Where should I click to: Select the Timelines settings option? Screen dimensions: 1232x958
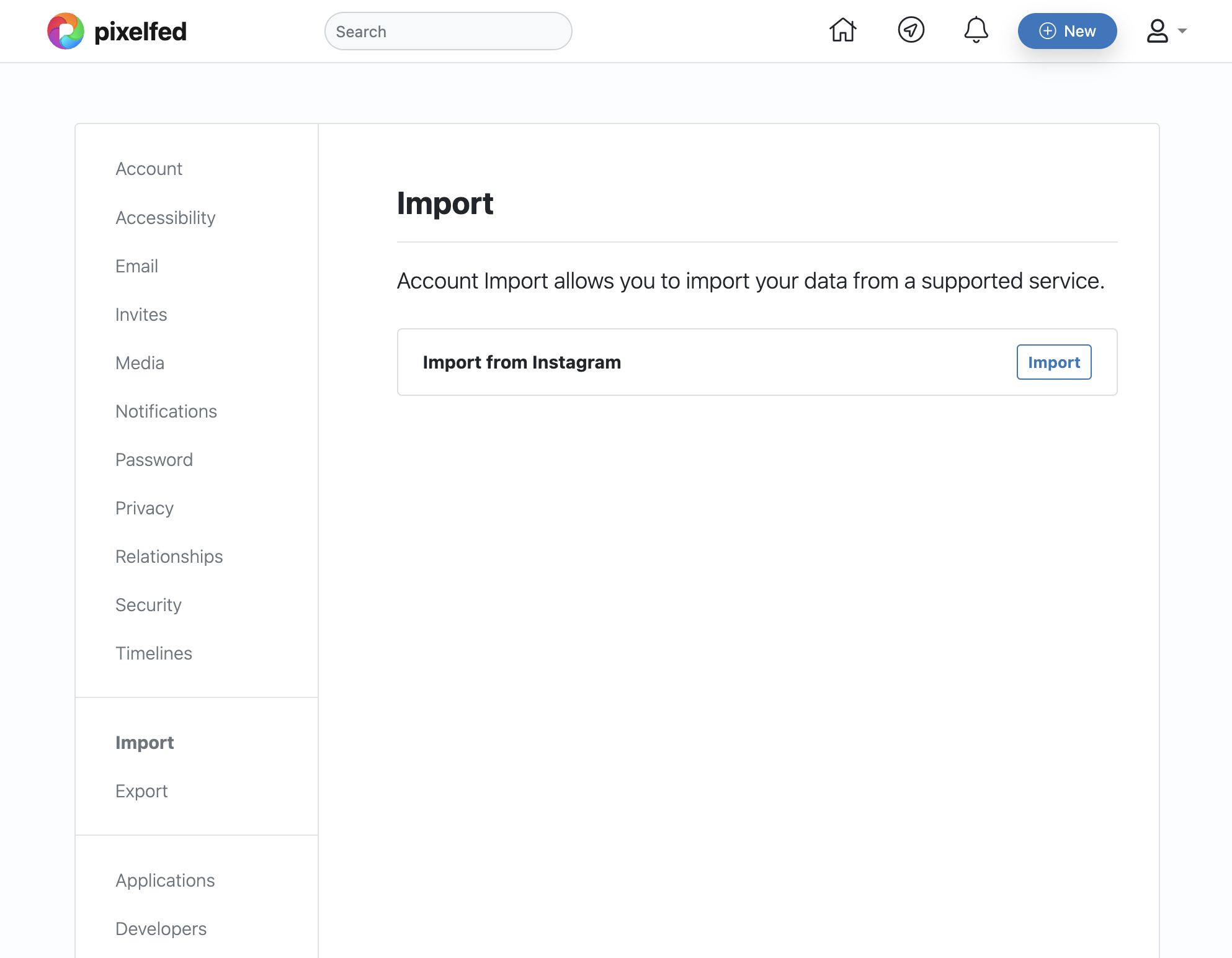tap(154, 653)
